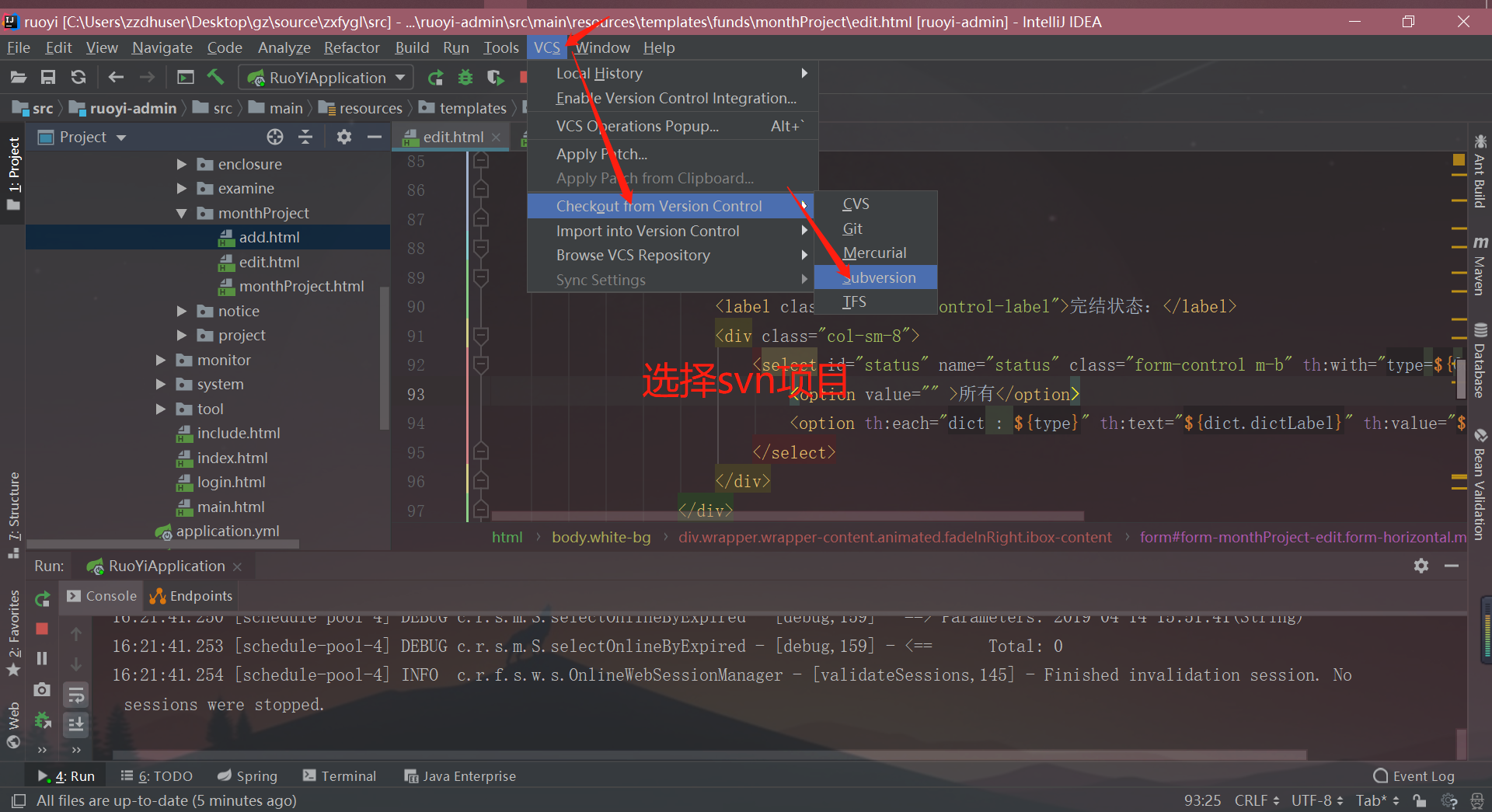Click the Run with Coverage shield icon
Viewport: 1492px width, 812px height.
pos(495,77)
